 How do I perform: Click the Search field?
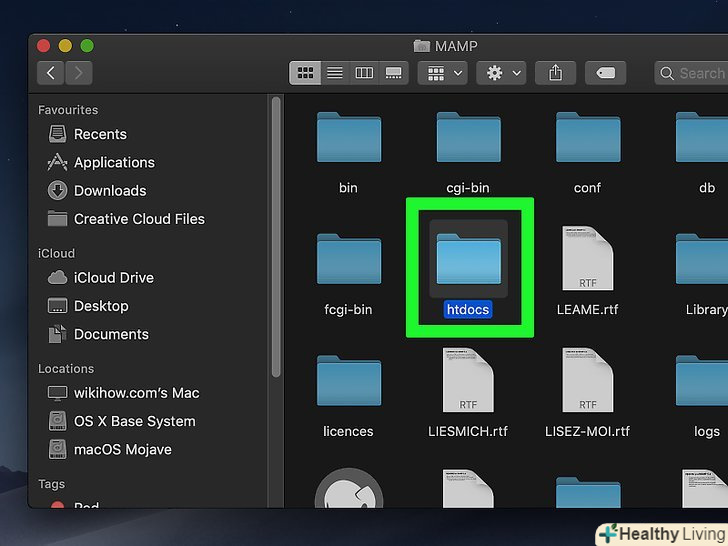coord(691,73)
